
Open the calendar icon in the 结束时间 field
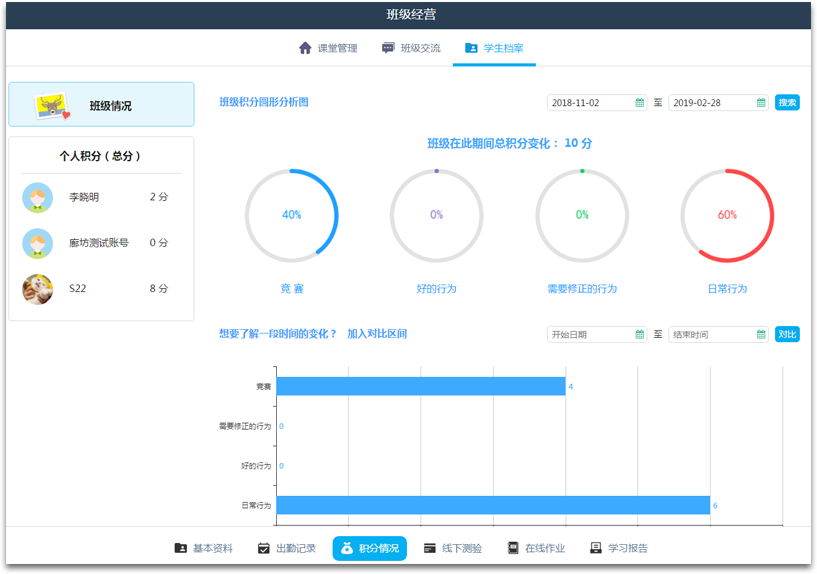click(x=761, y=334)
